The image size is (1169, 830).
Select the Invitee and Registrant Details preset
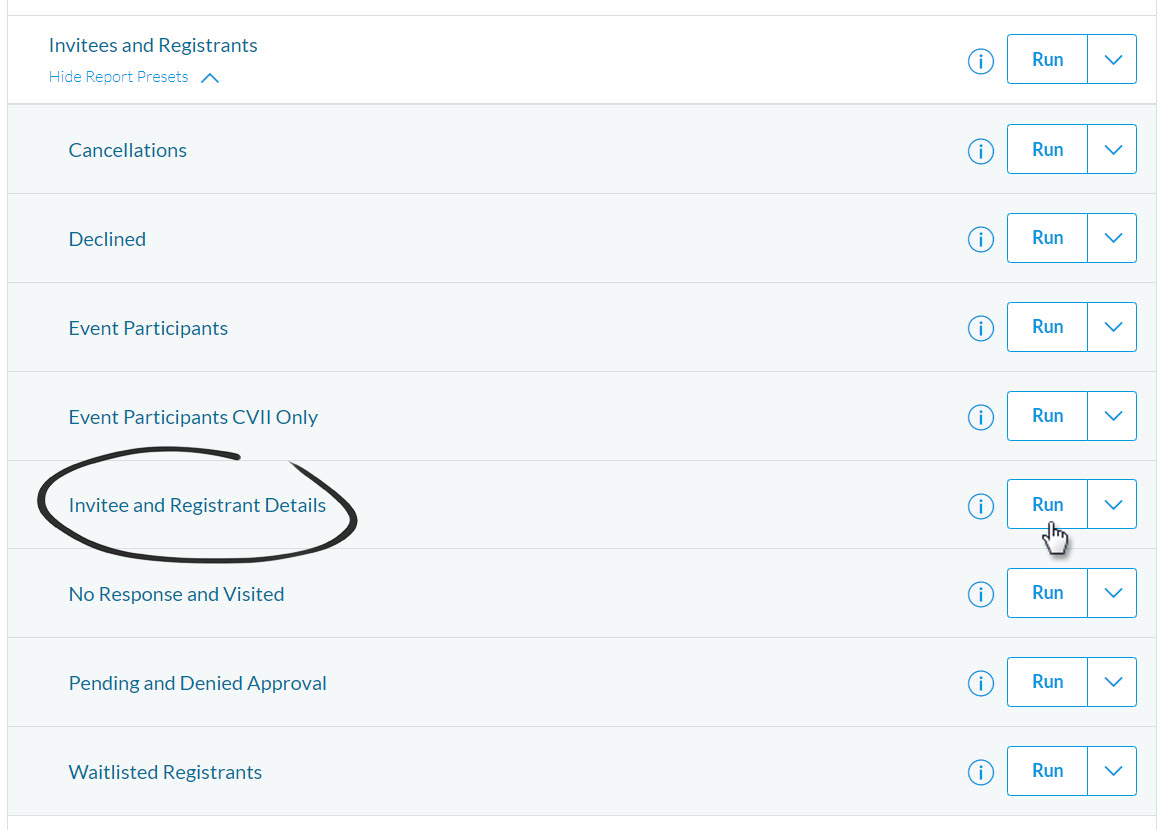(197, 505)
